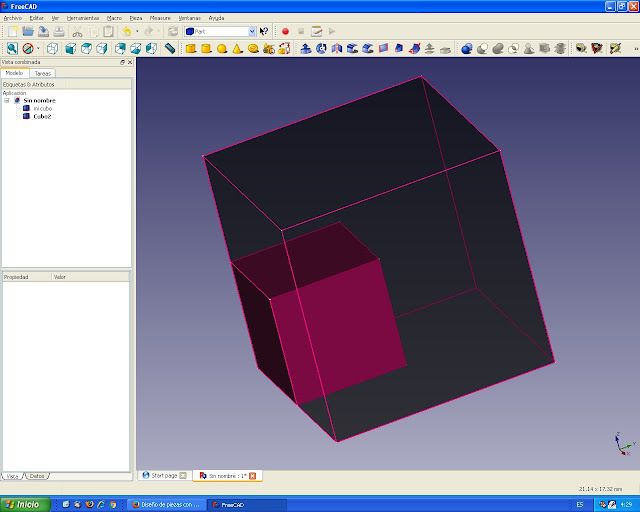The image size is (640, 512).
Task: Open the macro editor notepad icon
Action: pyautogui.click(x=316, y=31)
